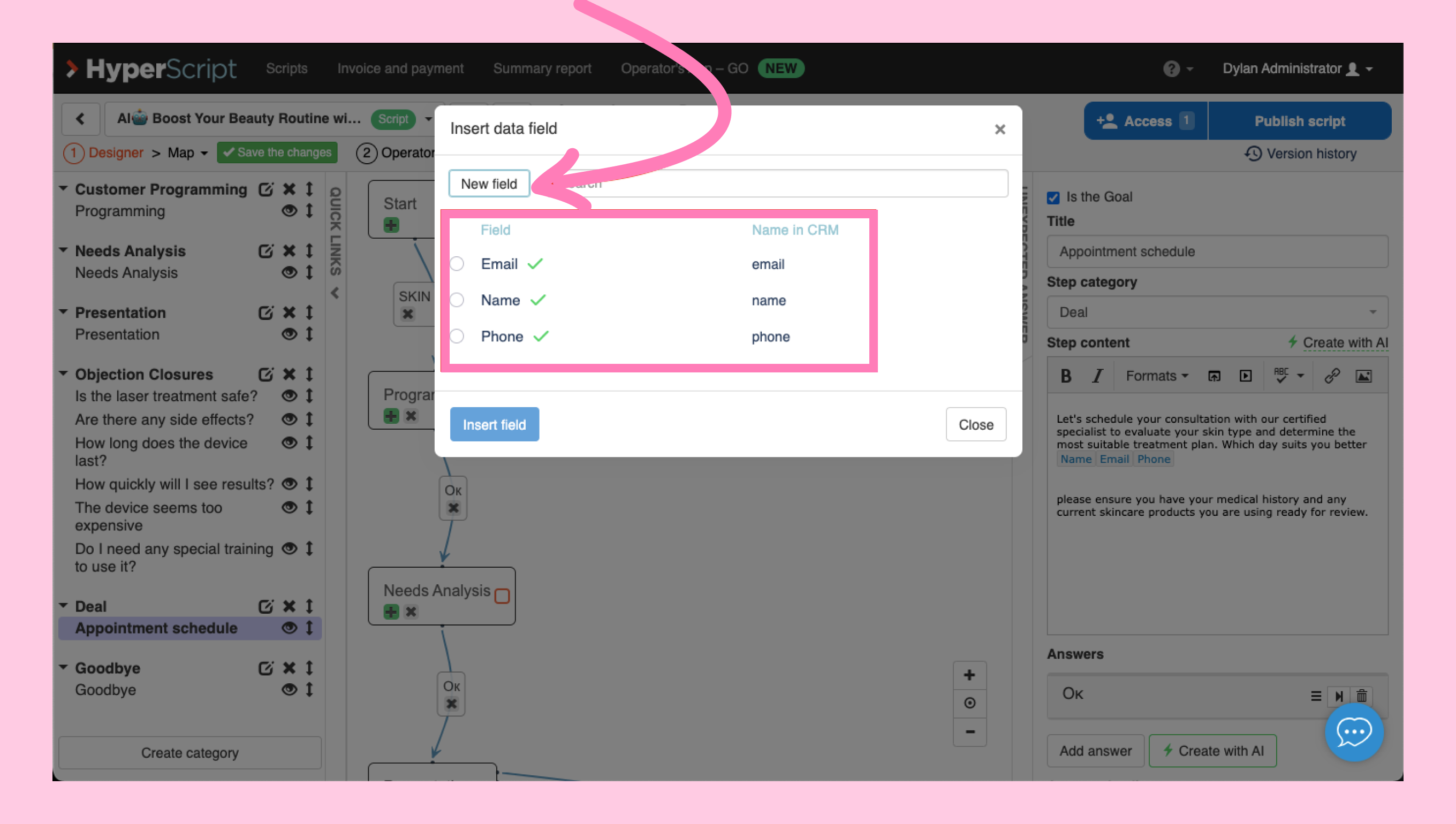Collapse the Objection Closures category

point(63,373)
